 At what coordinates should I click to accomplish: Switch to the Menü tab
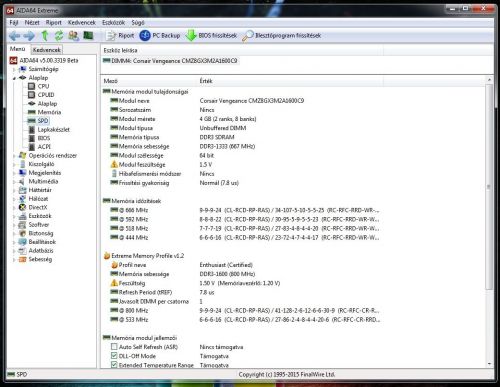[x=18, y=49]
